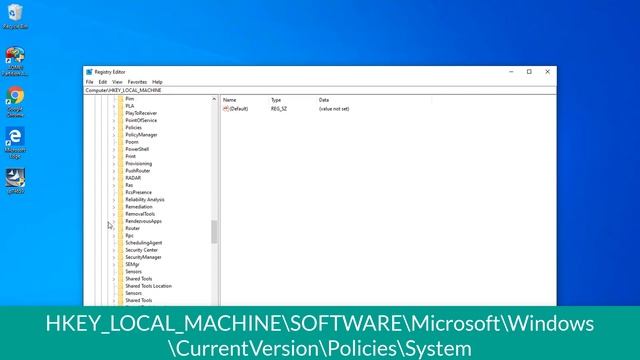Expand the Provisioning key
The width and height of the screenshot is (640, 360).
click(x=114, y=164)
